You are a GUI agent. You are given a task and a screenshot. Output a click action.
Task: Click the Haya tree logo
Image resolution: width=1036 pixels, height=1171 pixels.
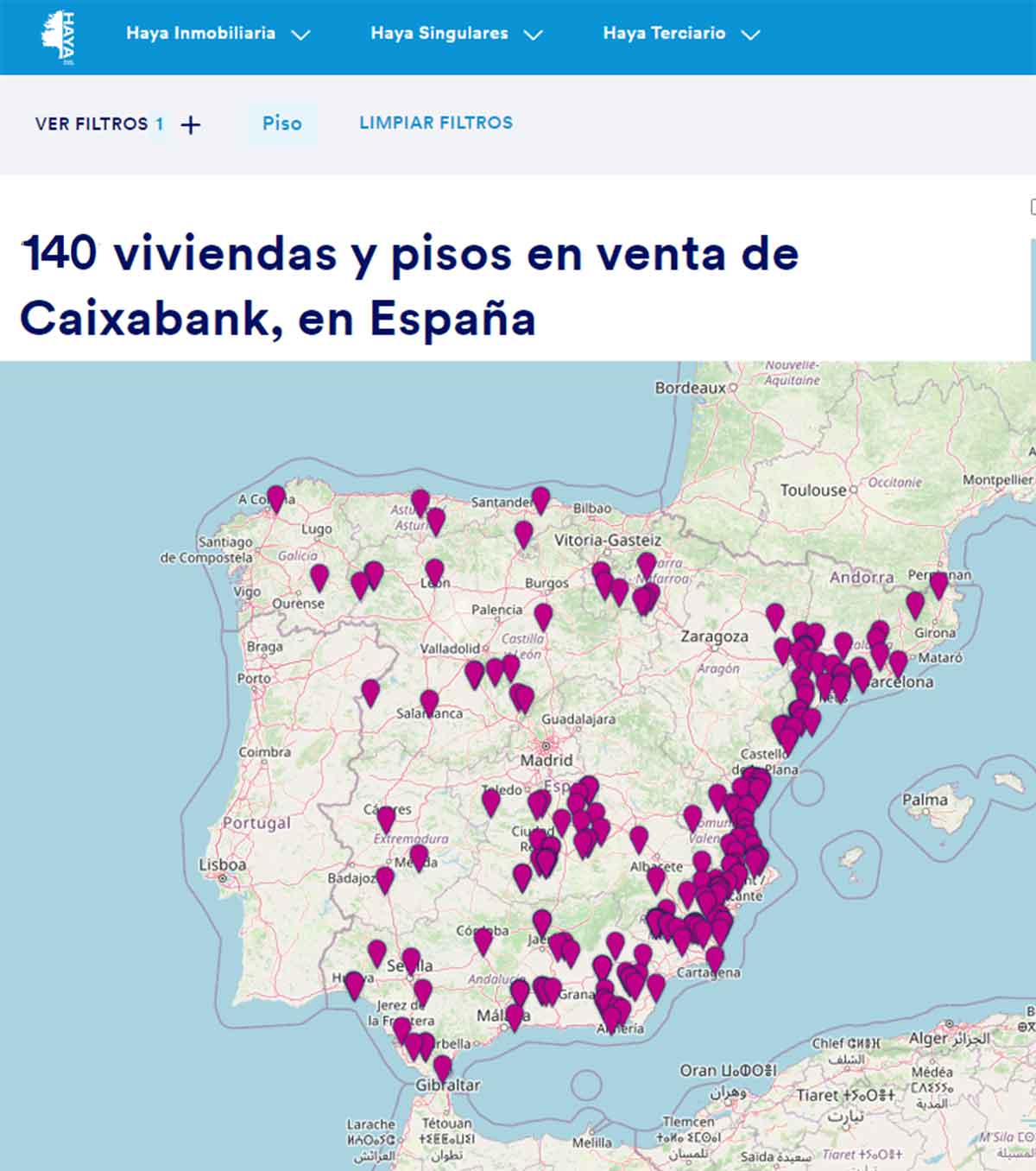[x=59, y=36]
